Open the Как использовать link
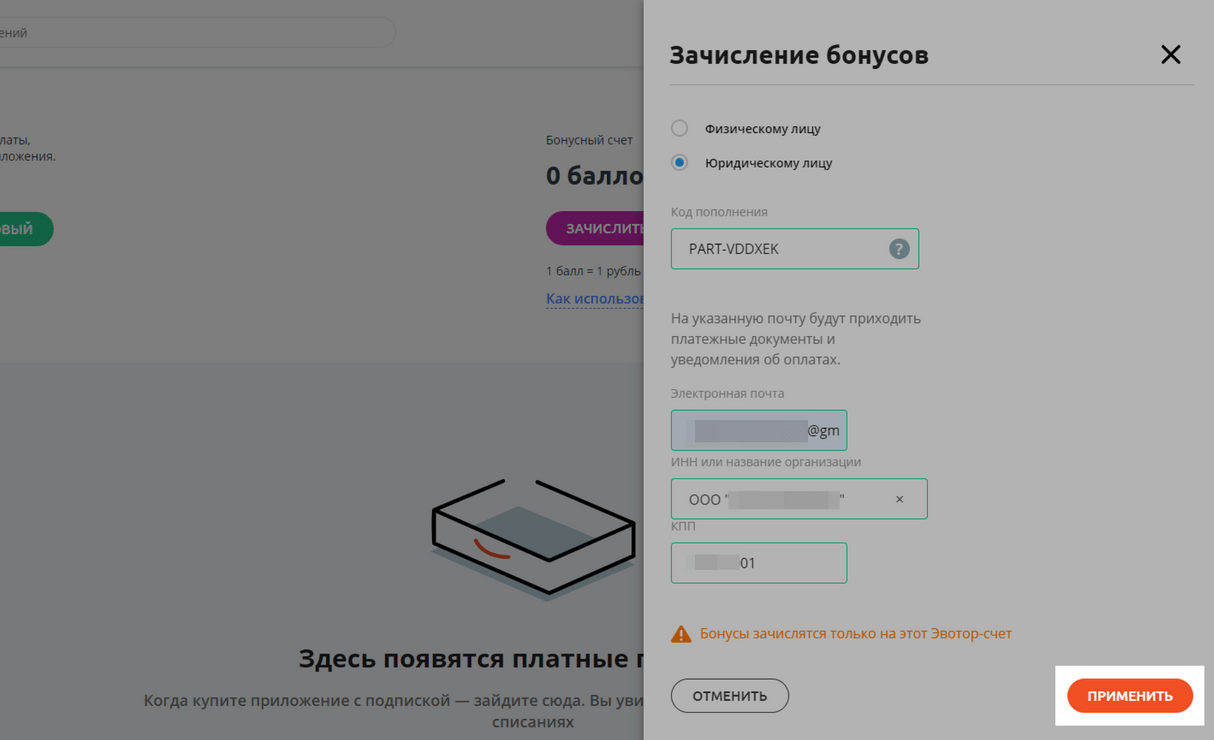 pyautogui.click(x=595, y=299)
